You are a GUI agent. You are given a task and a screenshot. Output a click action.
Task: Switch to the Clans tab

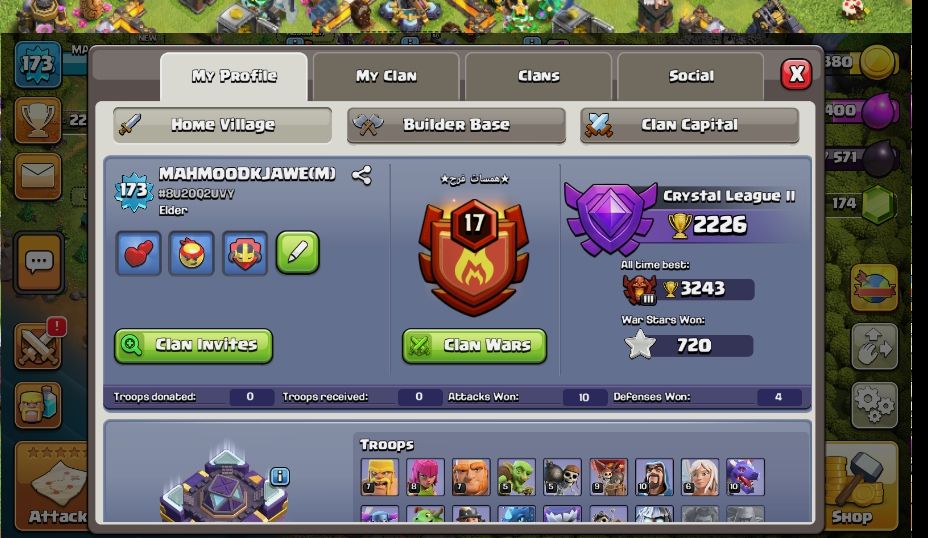[x=539, y=76]
